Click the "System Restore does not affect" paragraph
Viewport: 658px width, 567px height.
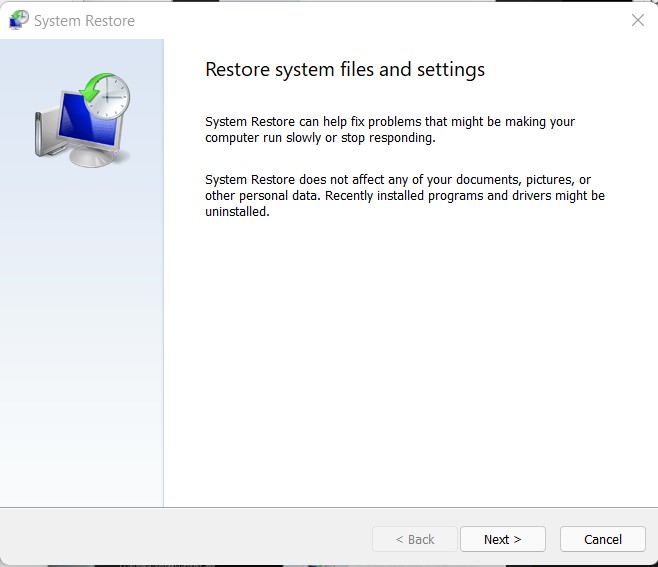point(405,196)
